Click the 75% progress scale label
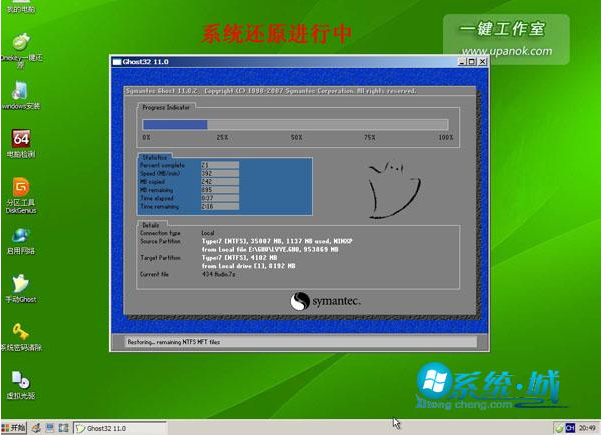Viewport: 601px width, 436px height. click(x=370, y=137)
